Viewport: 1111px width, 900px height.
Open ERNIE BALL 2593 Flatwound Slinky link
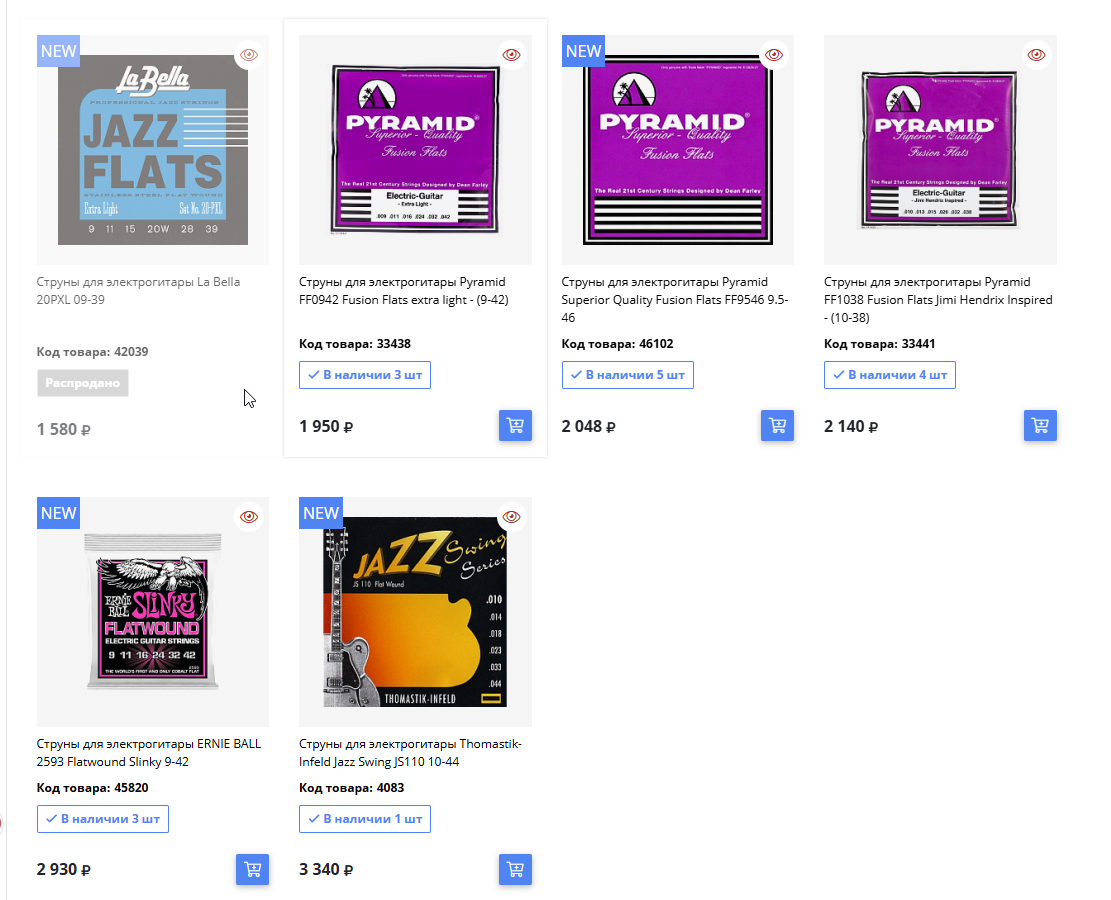(149, 753)
